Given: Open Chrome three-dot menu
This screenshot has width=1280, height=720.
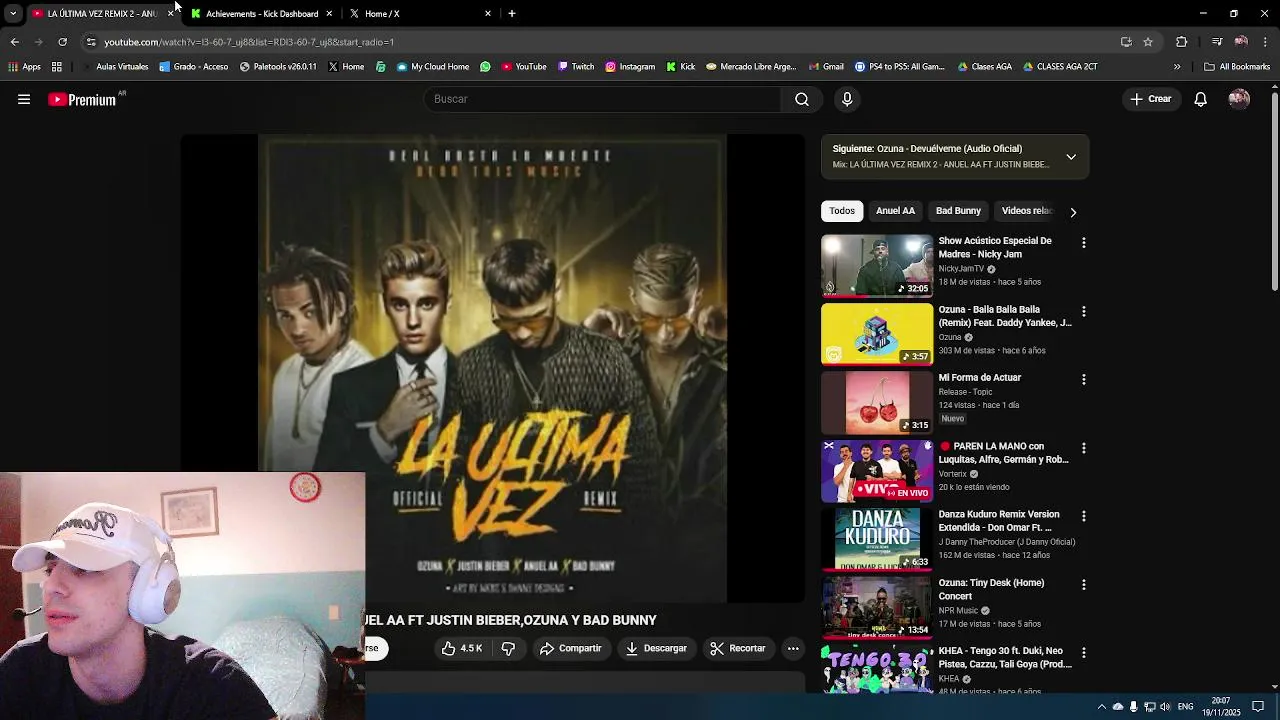Looking at the screenshot, I should coord(1266,42).
